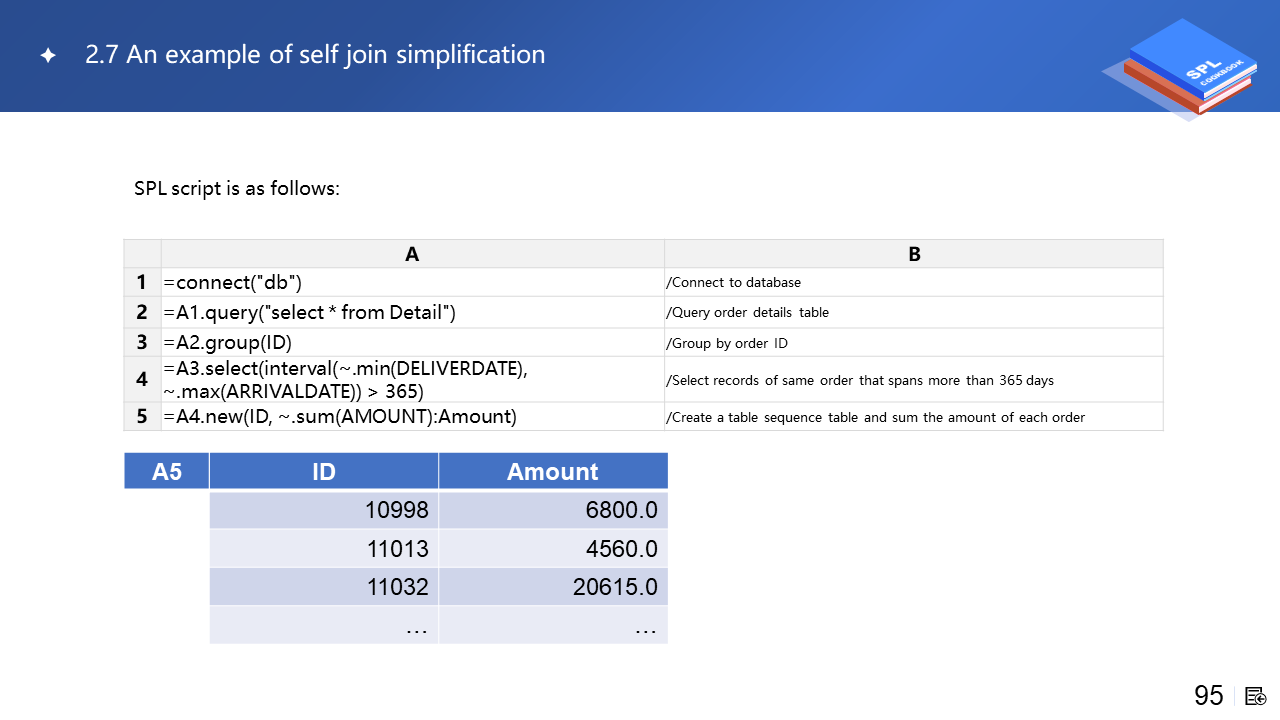
Task: Click the slide title '2.7 An example of self join simplification'
Action: 315,55
